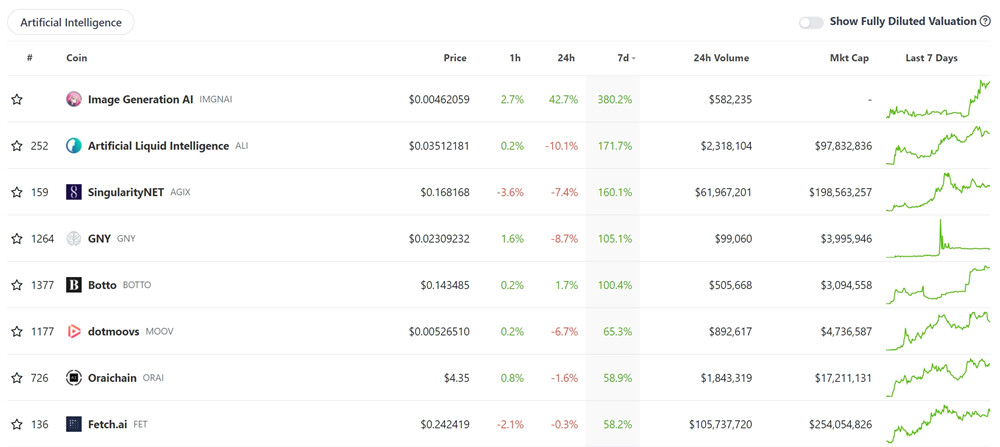
Task: Sort by 7d column dropdown arrow
Action: point(634,59)
